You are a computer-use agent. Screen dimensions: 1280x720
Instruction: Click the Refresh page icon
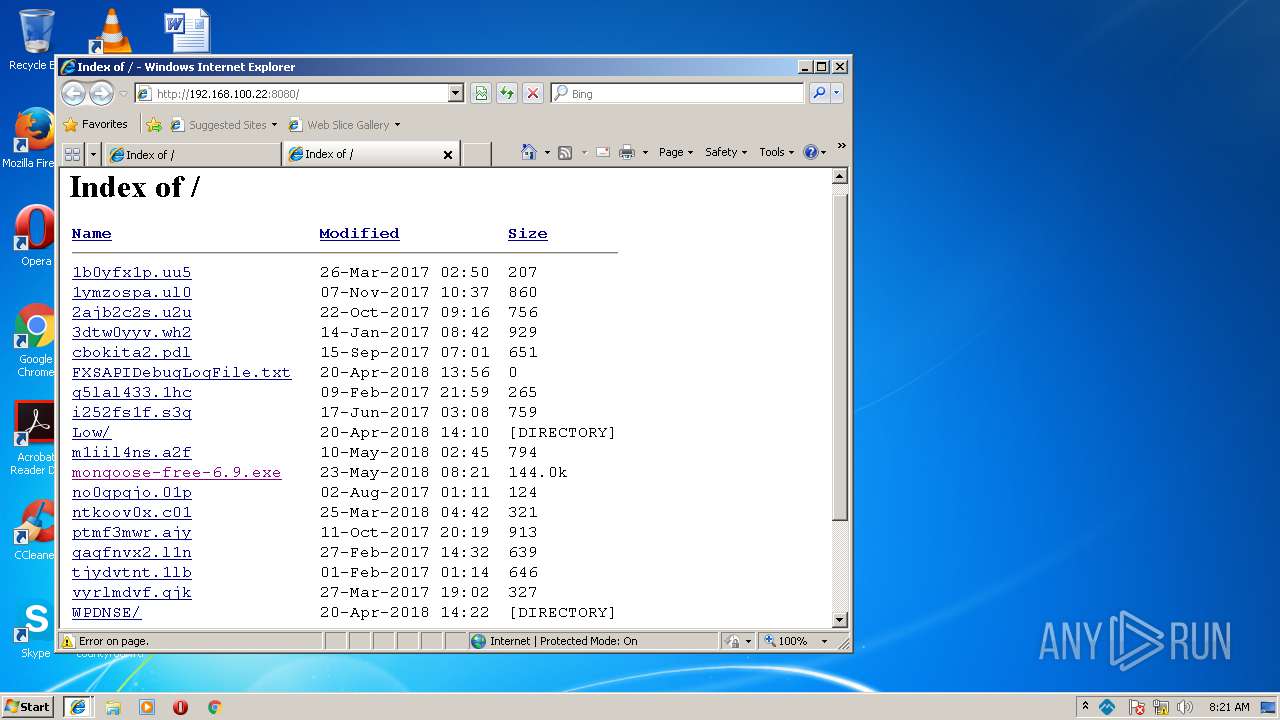pyautogui.click(x=507, y=93)
